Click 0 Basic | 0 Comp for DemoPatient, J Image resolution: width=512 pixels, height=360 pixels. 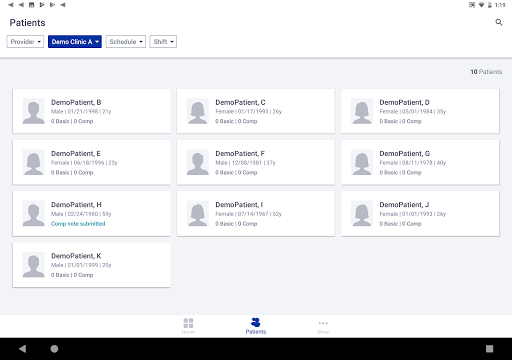[400, 224]
